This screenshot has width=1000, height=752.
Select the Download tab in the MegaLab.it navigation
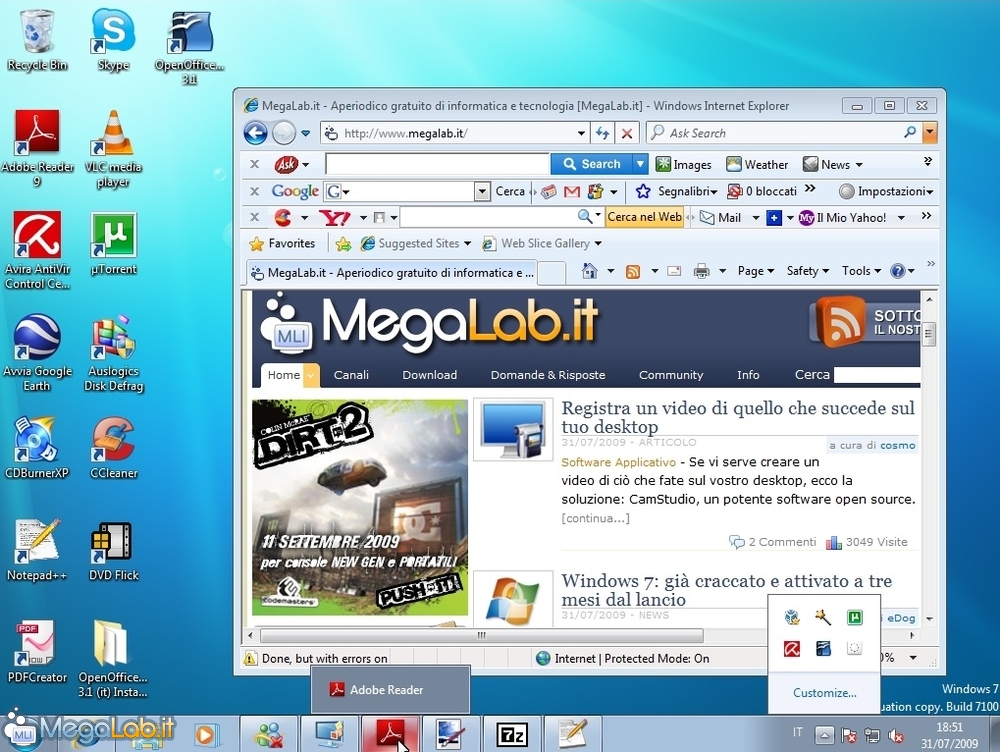(x=429, y=375)
